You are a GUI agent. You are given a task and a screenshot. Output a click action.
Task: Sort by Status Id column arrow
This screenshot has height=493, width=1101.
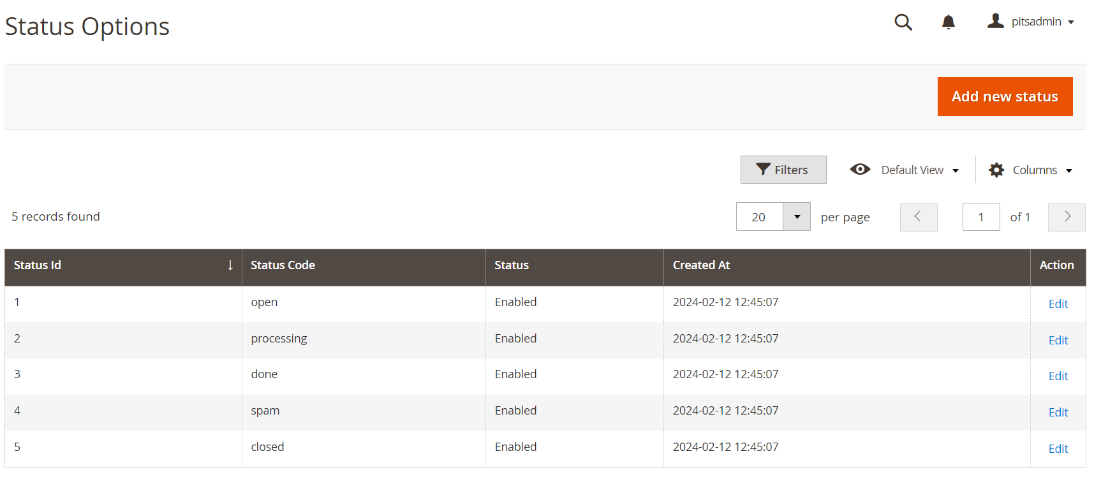(x=230, y=266)
